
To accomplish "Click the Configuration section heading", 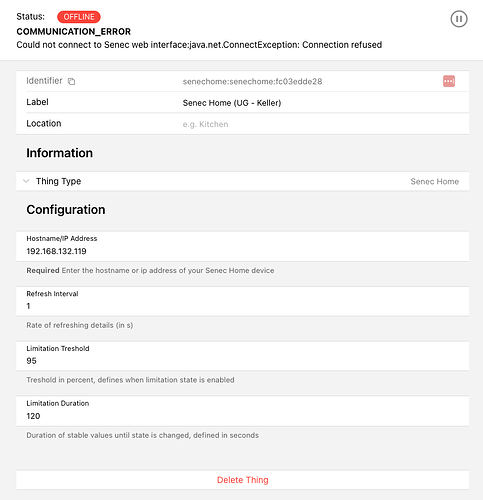I will (66, 210).
